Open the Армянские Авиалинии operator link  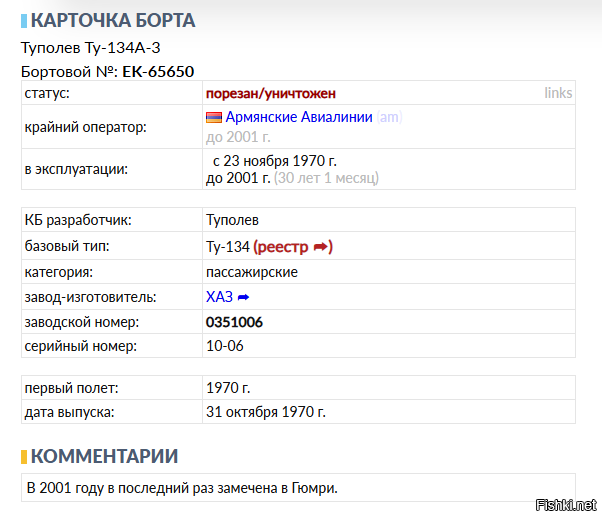tap(299, 117)
